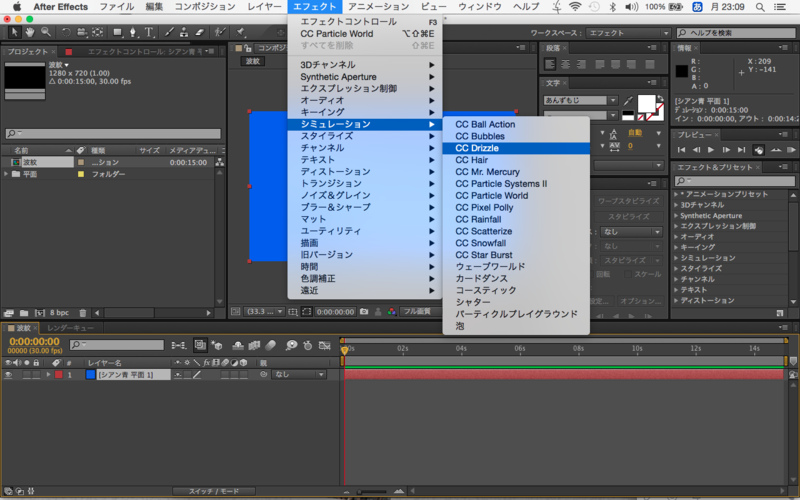Expand シミュレーション category in Effects & Presets
Viewport: 800px width, 500px height.
point(676,258)
